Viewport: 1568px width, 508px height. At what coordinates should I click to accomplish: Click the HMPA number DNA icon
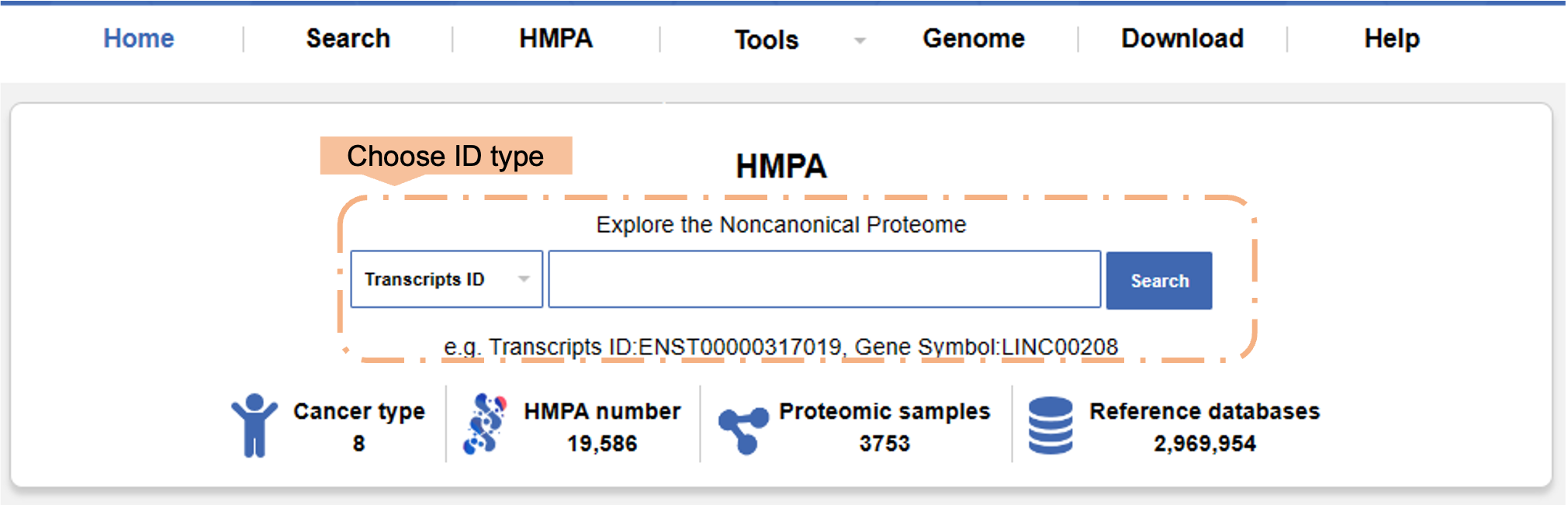pyautogui.click(x=485, y=424)
